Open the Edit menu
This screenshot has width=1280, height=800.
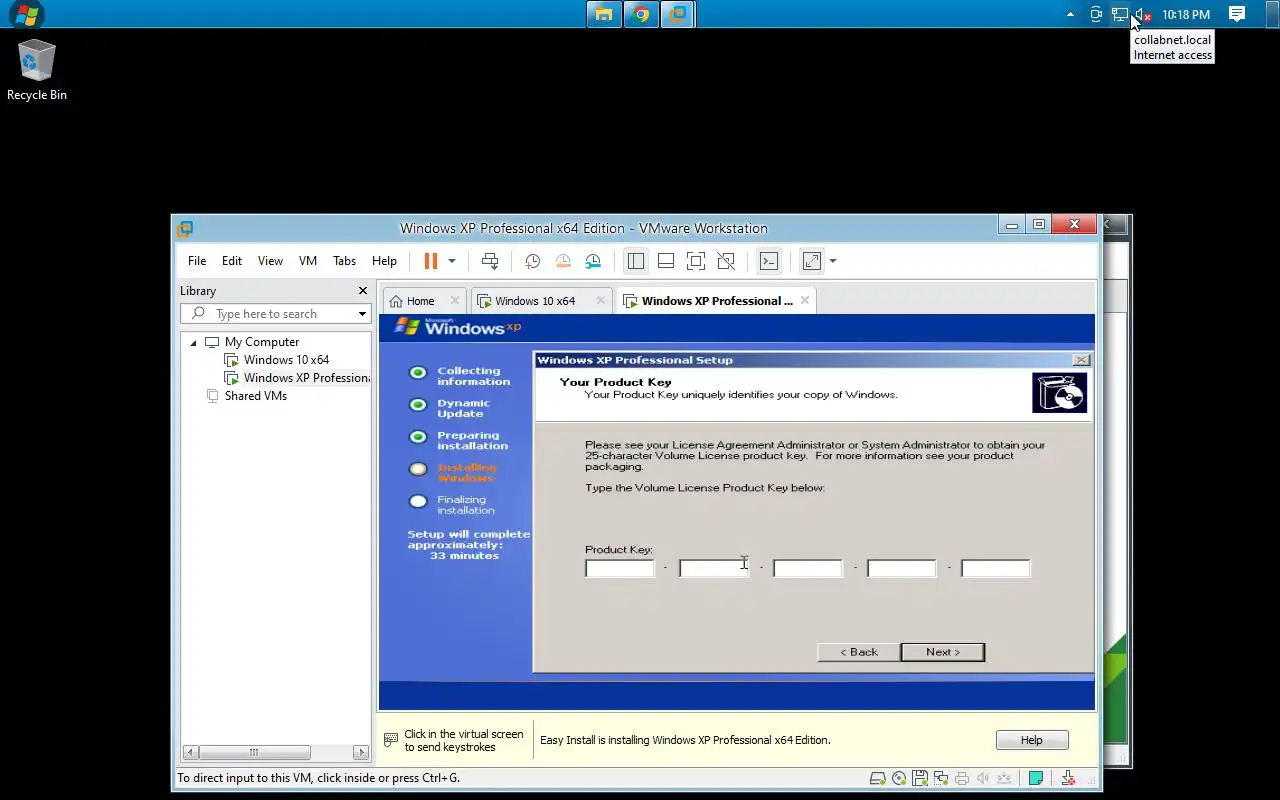tap(232, 261)
